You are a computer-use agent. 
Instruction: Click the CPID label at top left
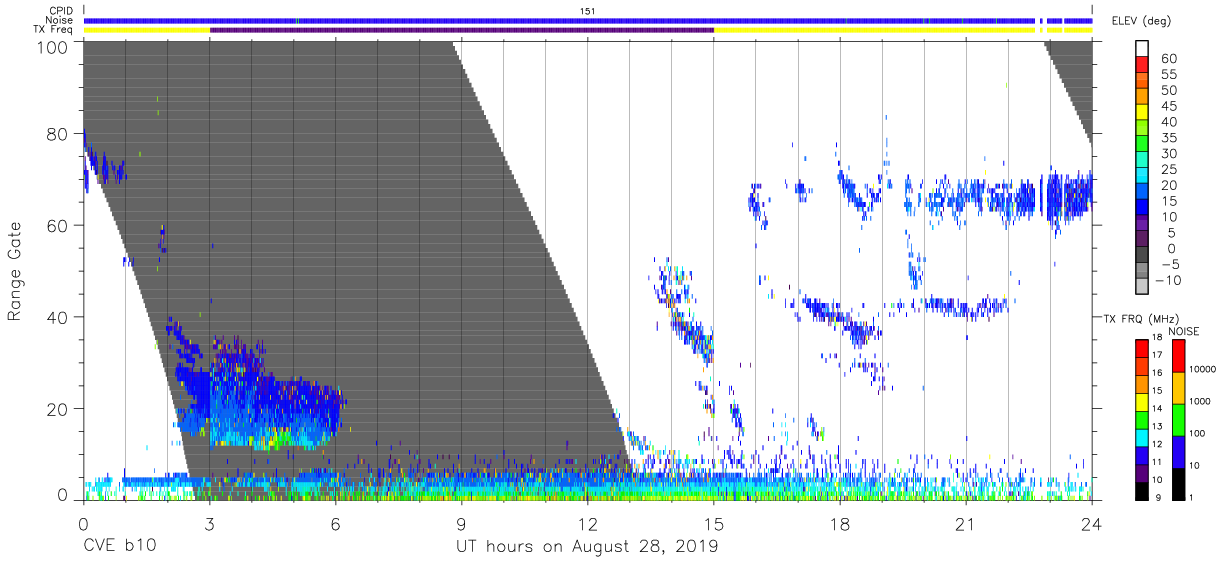click(x=61, y=11)
